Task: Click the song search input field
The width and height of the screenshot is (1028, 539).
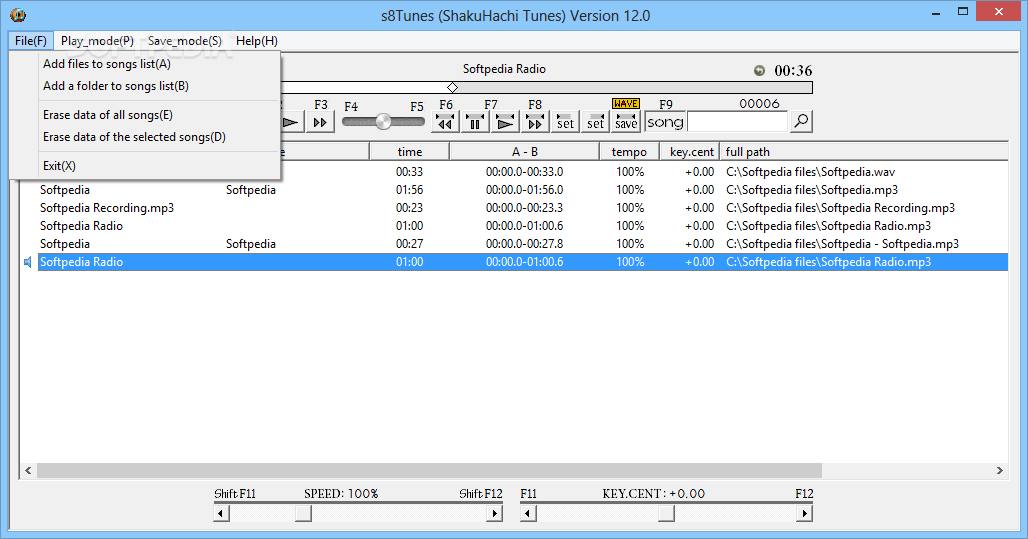Action: click(x=738, y=122)
